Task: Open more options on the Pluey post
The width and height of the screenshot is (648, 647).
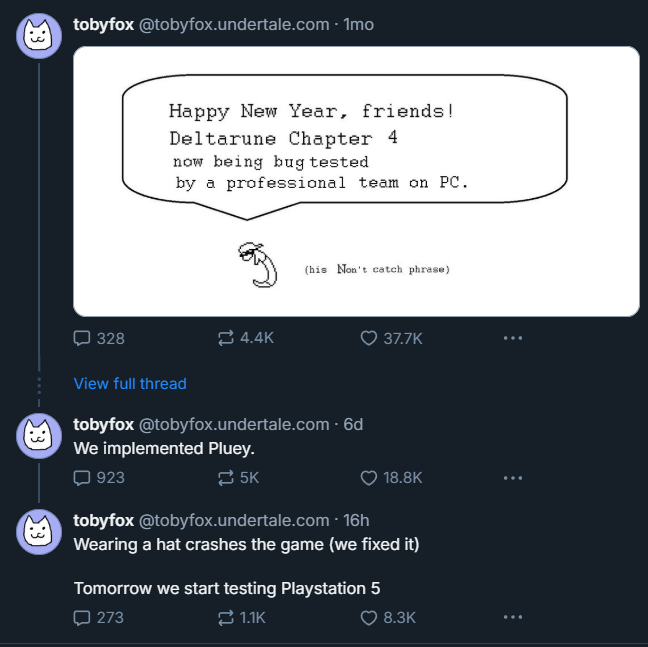Action: point(512,477)
